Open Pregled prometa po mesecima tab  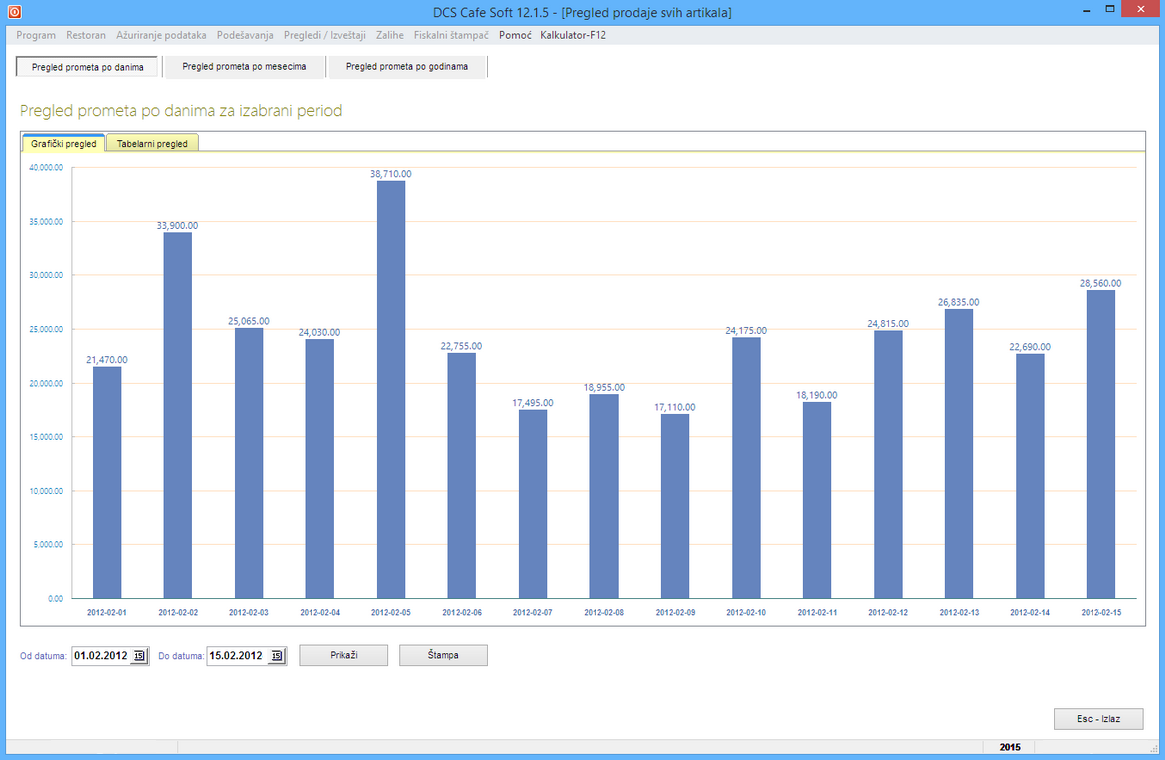(x=244, y=67)
